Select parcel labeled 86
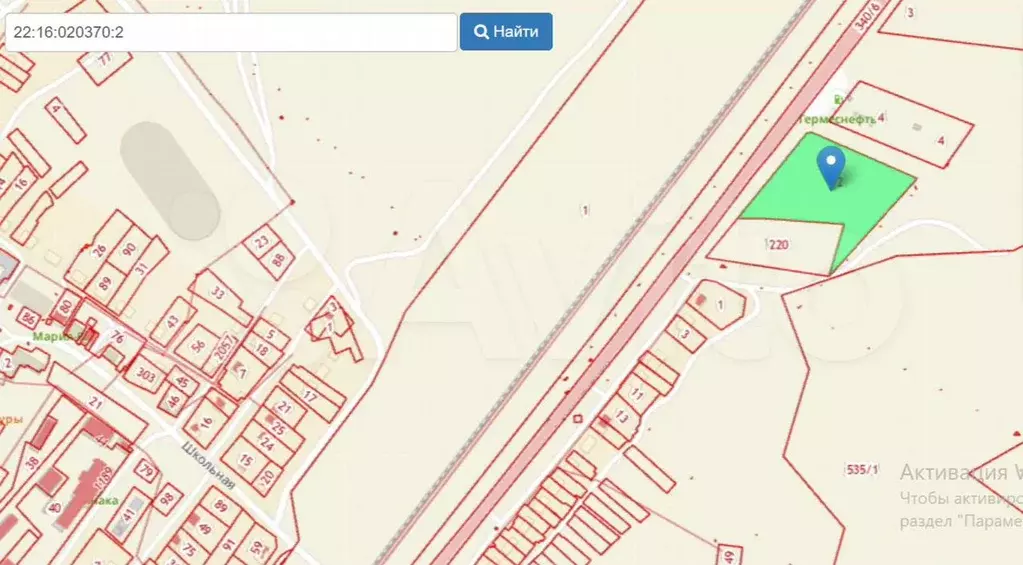This screenshot has width=1023, height=565. click(28, 318)
